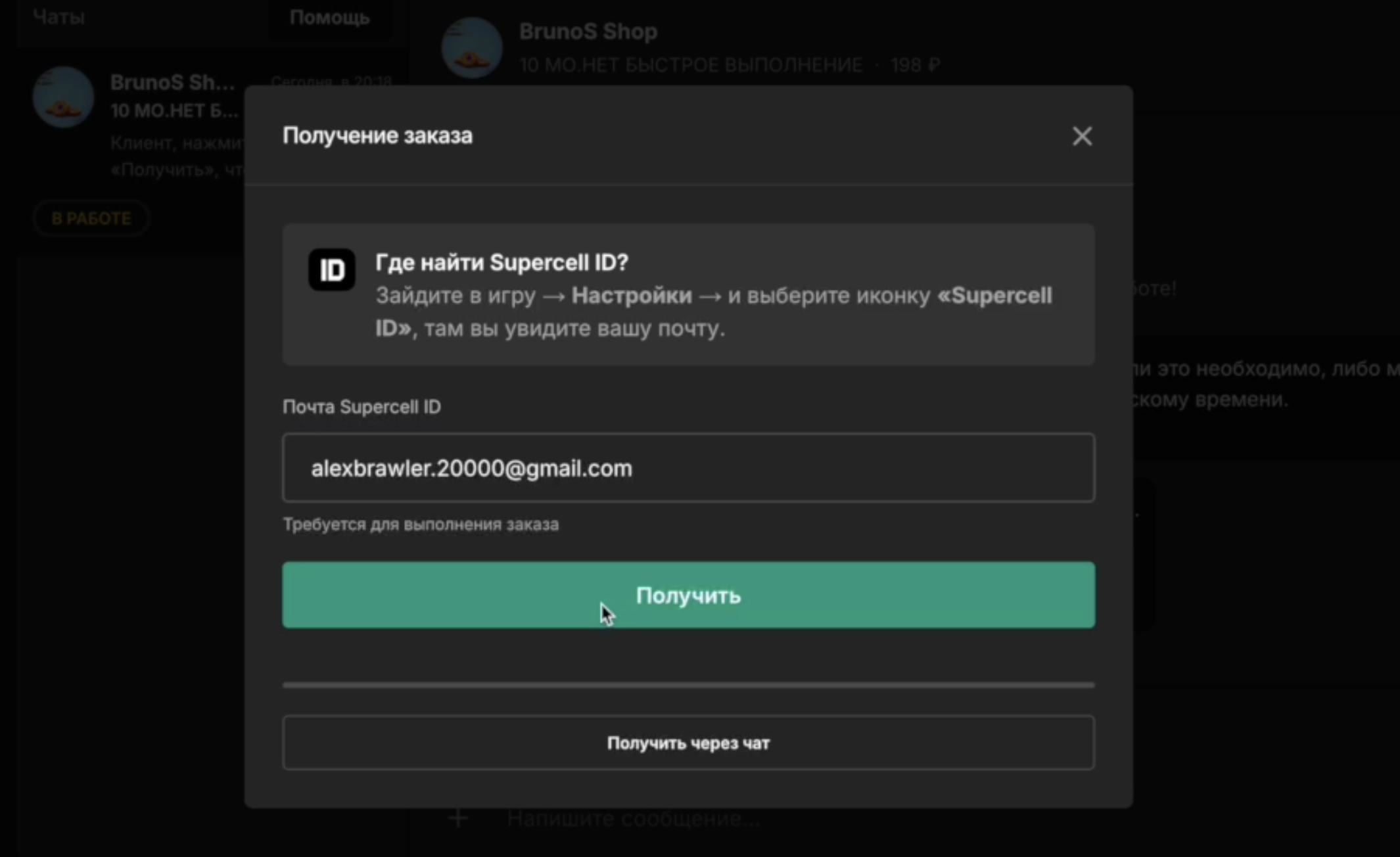Click the Требуется для выполнения заказа hint

point(421,524)
